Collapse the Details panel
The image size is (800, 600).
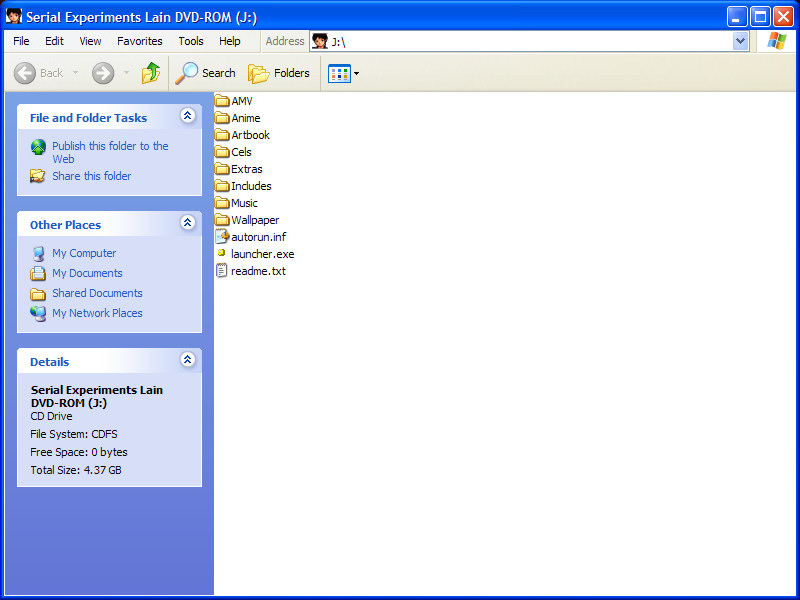click(x=187, y=361)
